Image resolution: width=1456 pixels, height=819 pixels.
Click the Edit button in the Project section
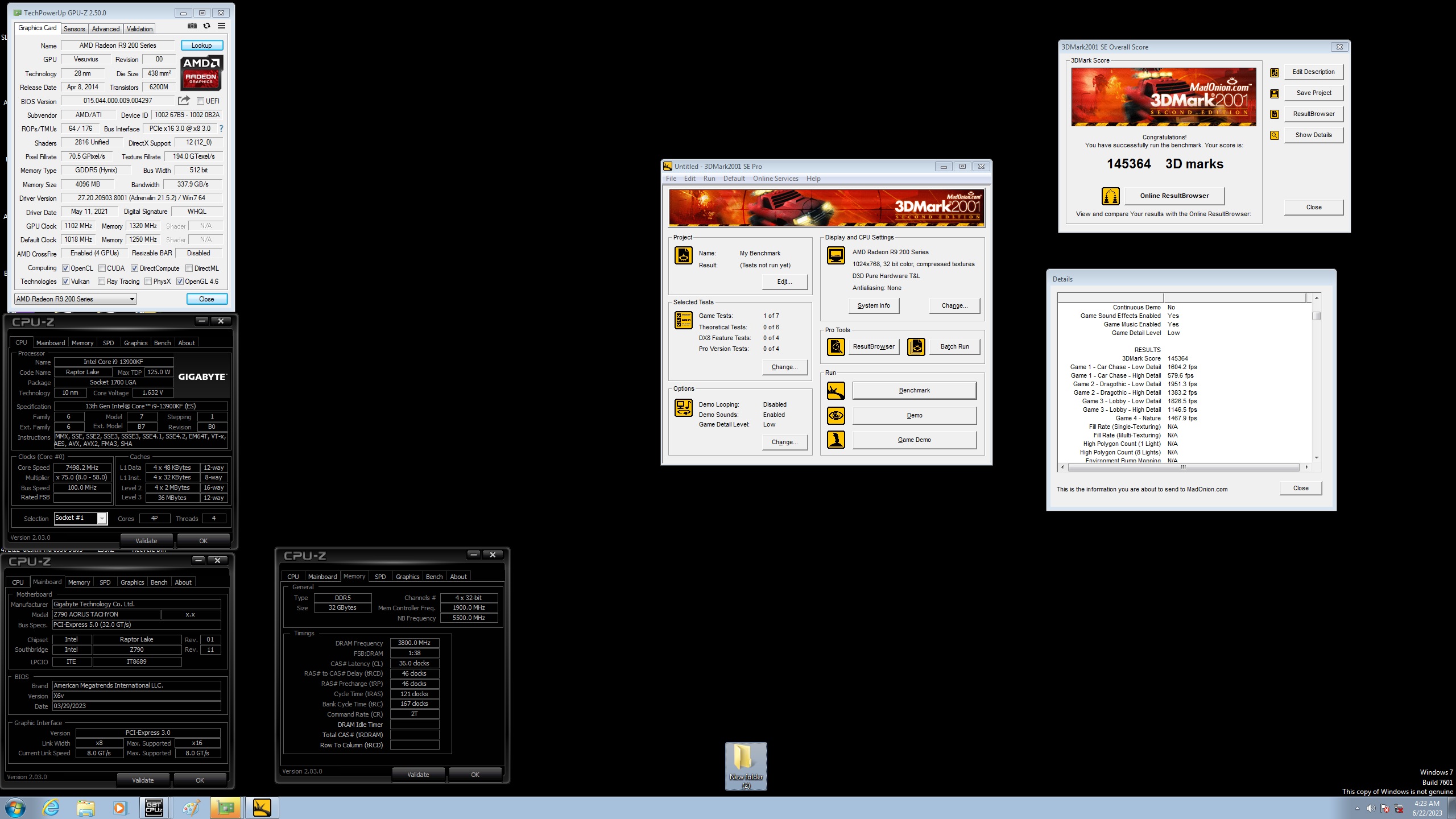(x=784, y=282)
